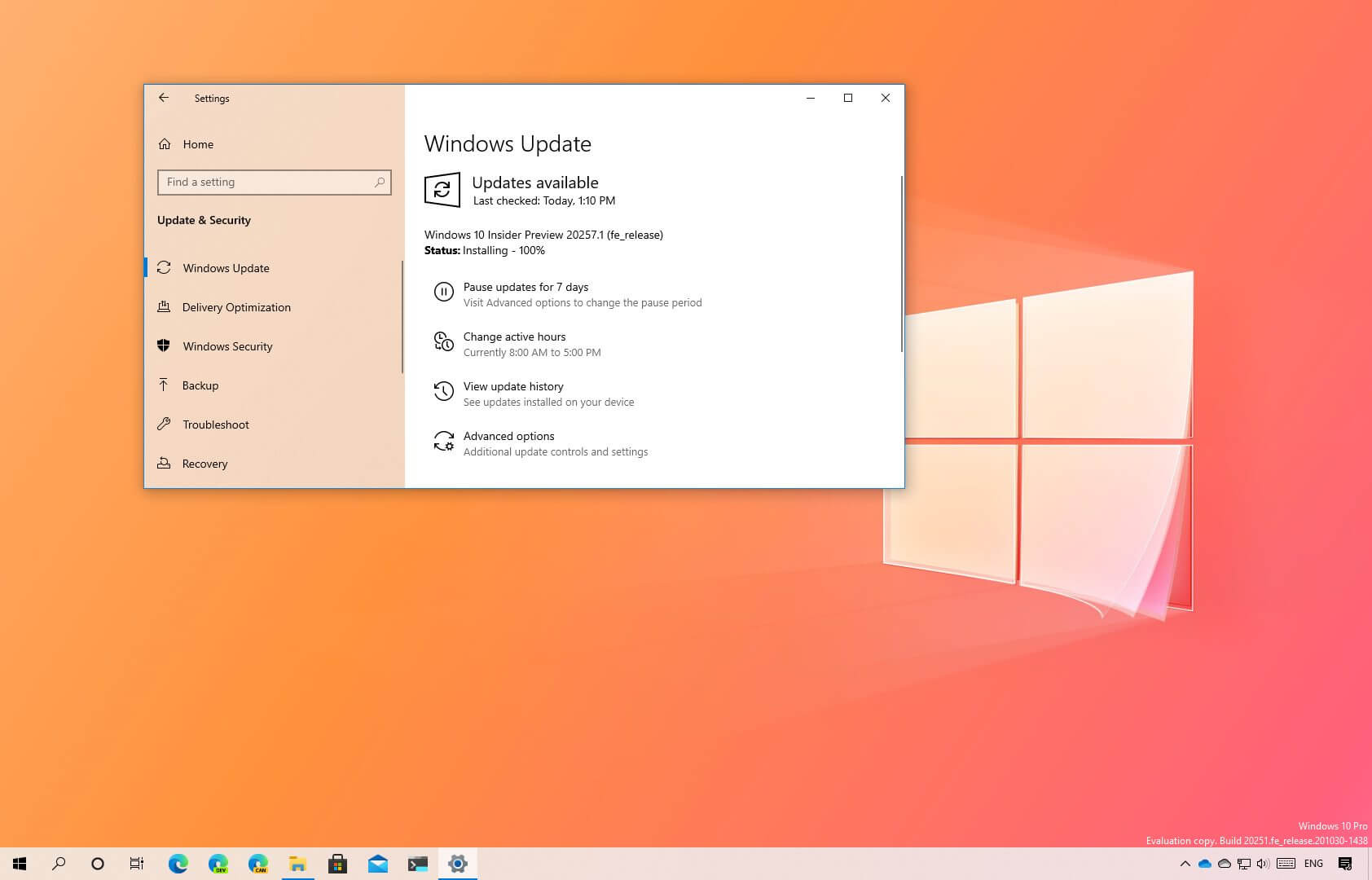Click the Troubleshoot wrench icon
Image resolution: width=1372 pixels, height=880 pixels.
point(164,425)
